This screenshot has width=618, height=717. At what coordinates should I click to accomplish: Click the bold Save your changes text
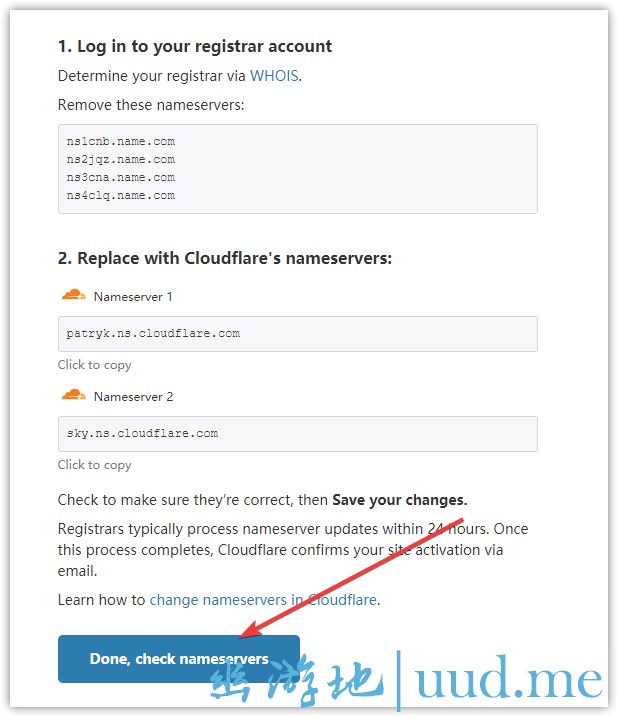pos(399,500)
